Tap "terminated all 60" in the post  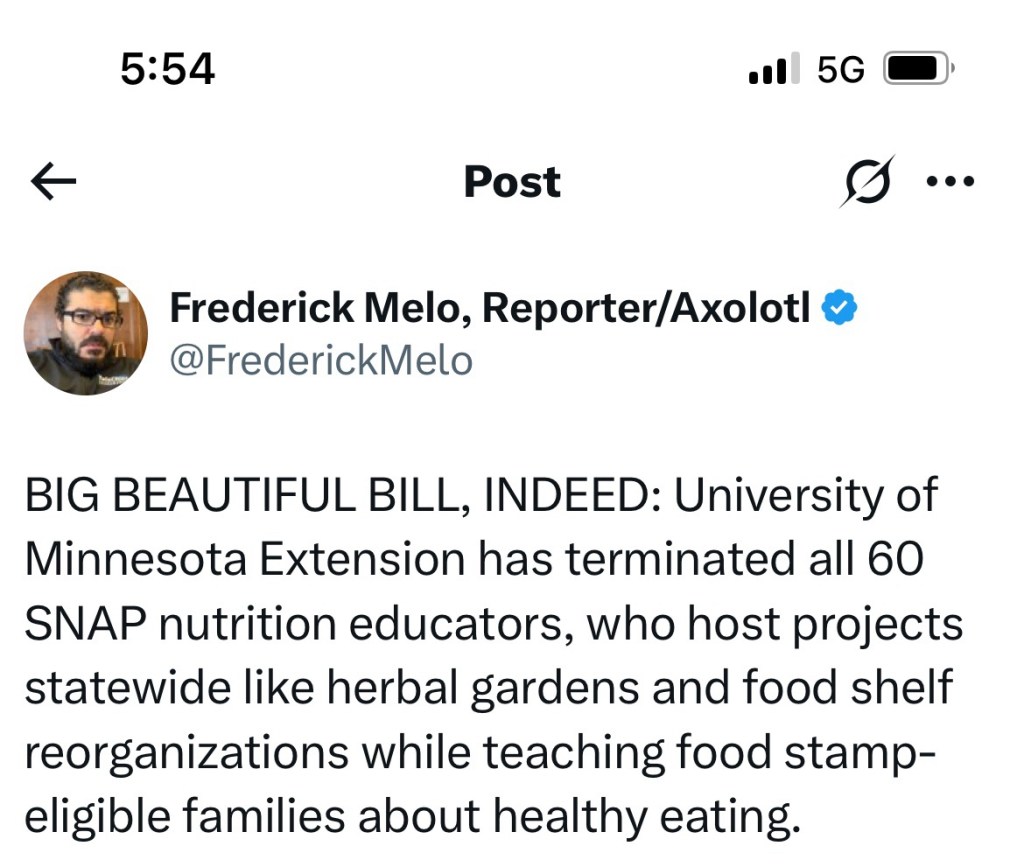click(750, 560)
